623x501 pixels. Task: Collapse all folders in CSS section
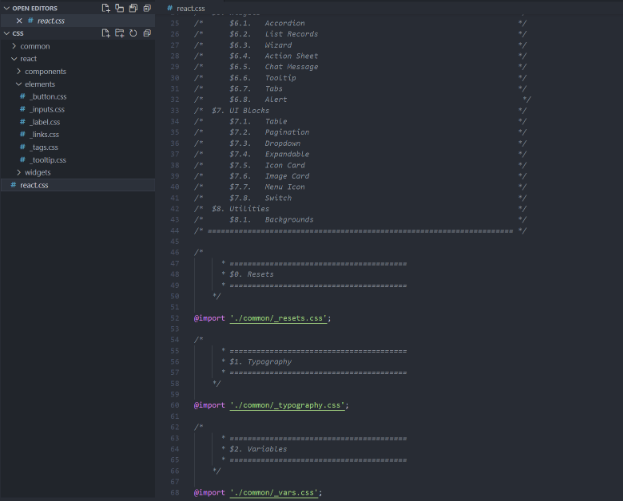coord(147,33)
